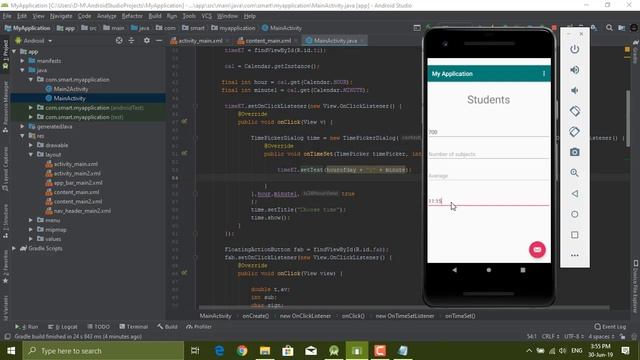Raise emulator volume with volume up icon
640x360 pixels.
(x=575, y=70)
